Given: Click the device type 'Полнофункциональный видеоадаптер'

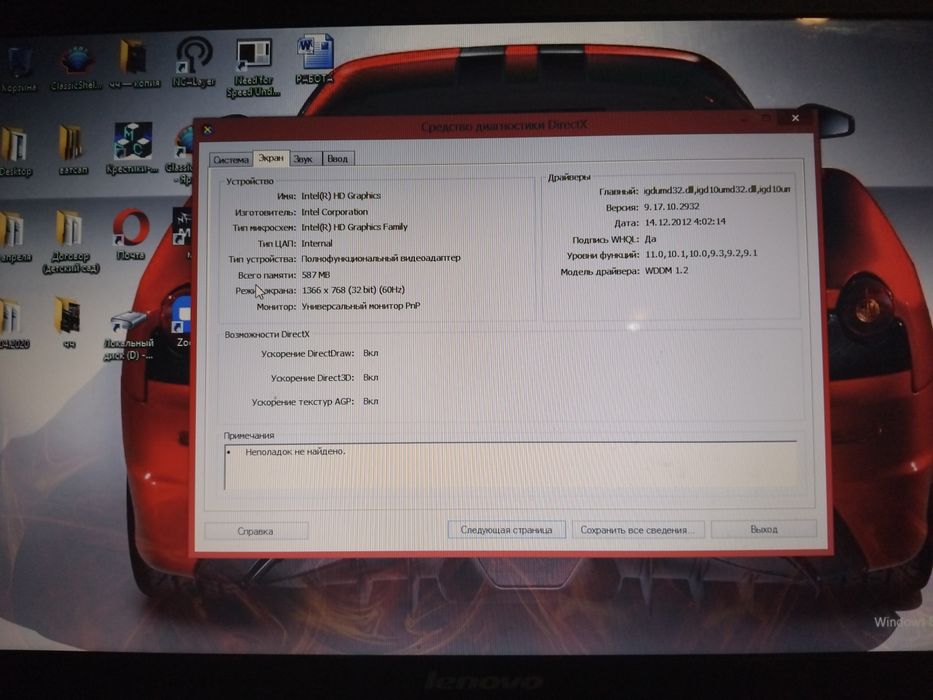Looking at the screenshot, I should [x=381, y=258].
